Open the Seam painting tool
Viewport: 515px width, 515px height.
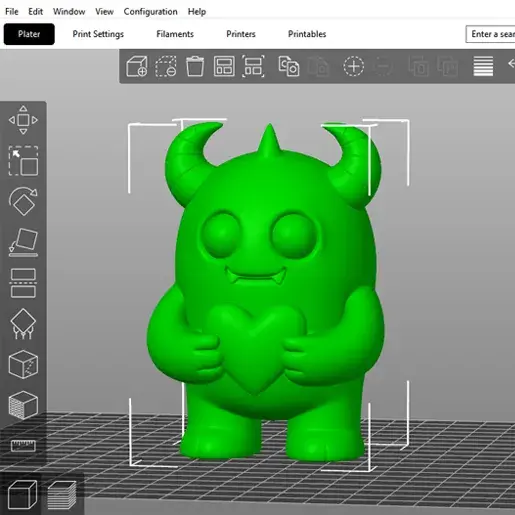click(23, 364)
